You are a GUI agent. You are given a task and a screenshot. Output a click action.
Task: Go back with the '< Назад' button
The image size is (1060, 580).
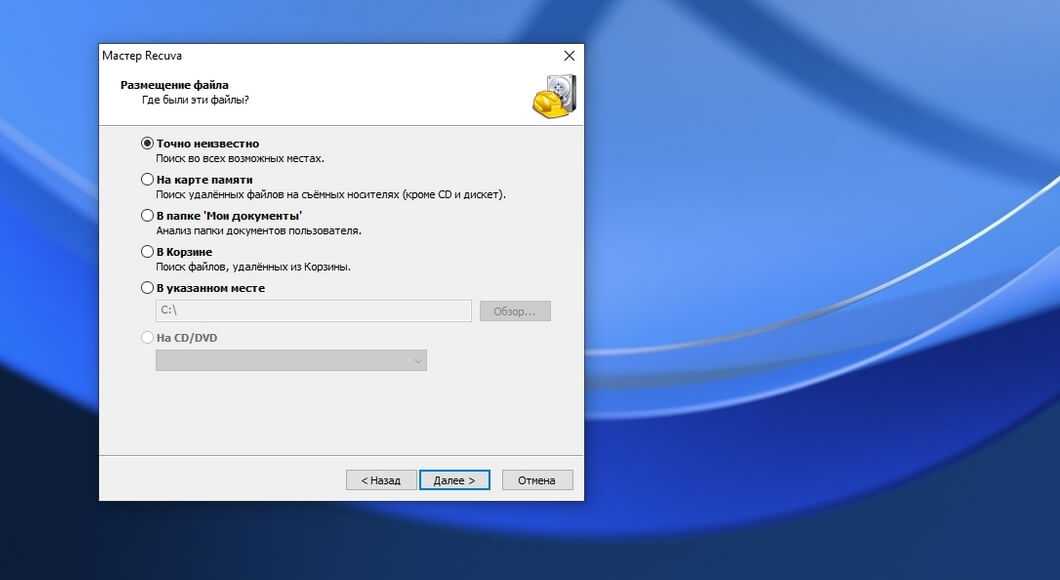coord(380,481)
